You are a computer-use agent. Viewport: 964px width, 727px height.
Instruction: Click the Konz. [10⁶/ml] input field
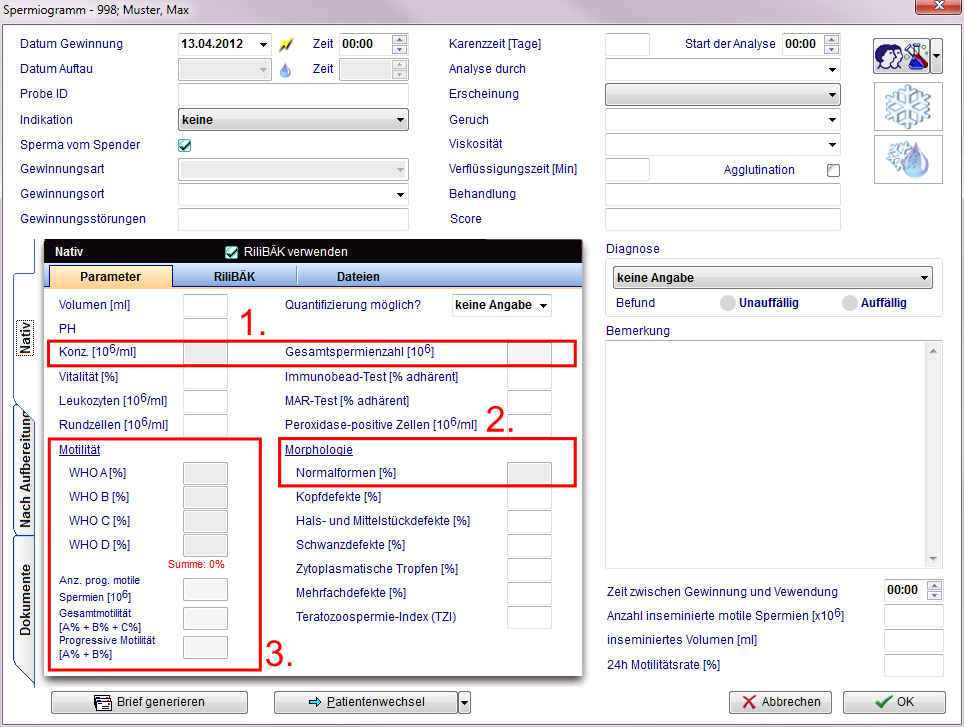pos(205,353)
